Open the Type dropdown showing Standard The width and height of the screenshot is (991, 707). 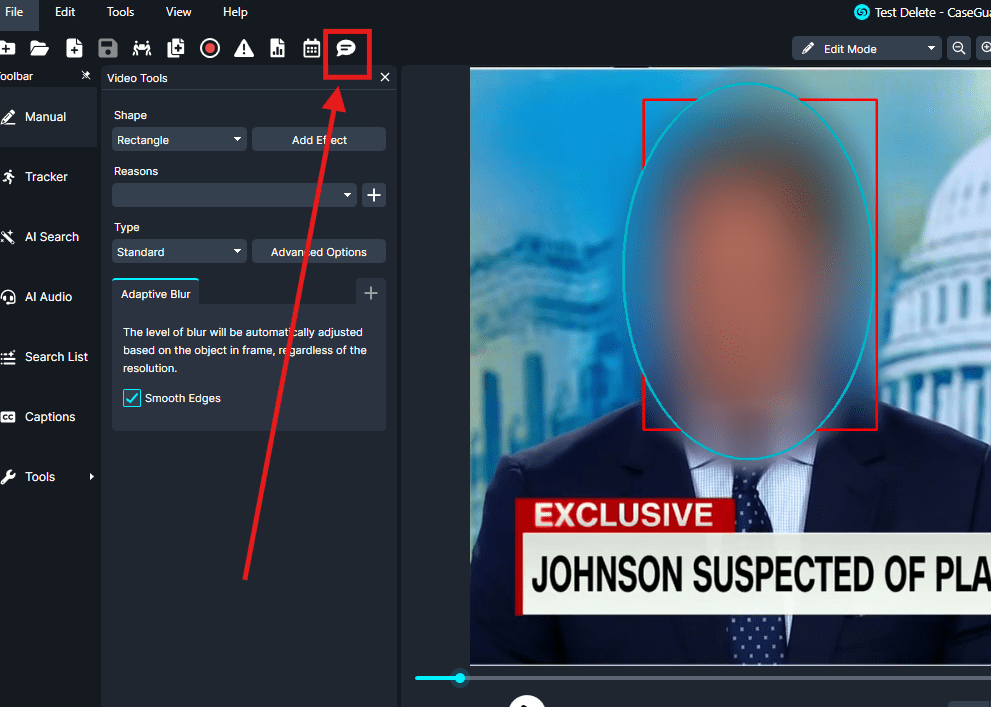pyautogui.click(x=179, y=252)
